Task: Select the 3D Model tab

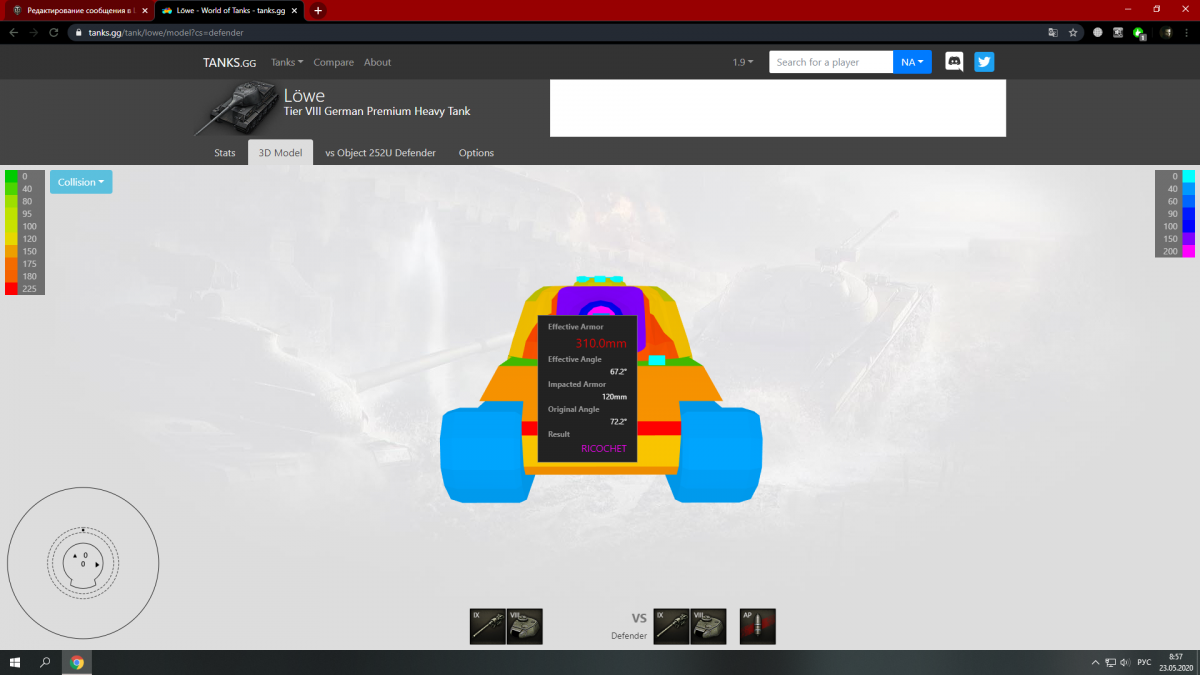Action: point(280,153)
